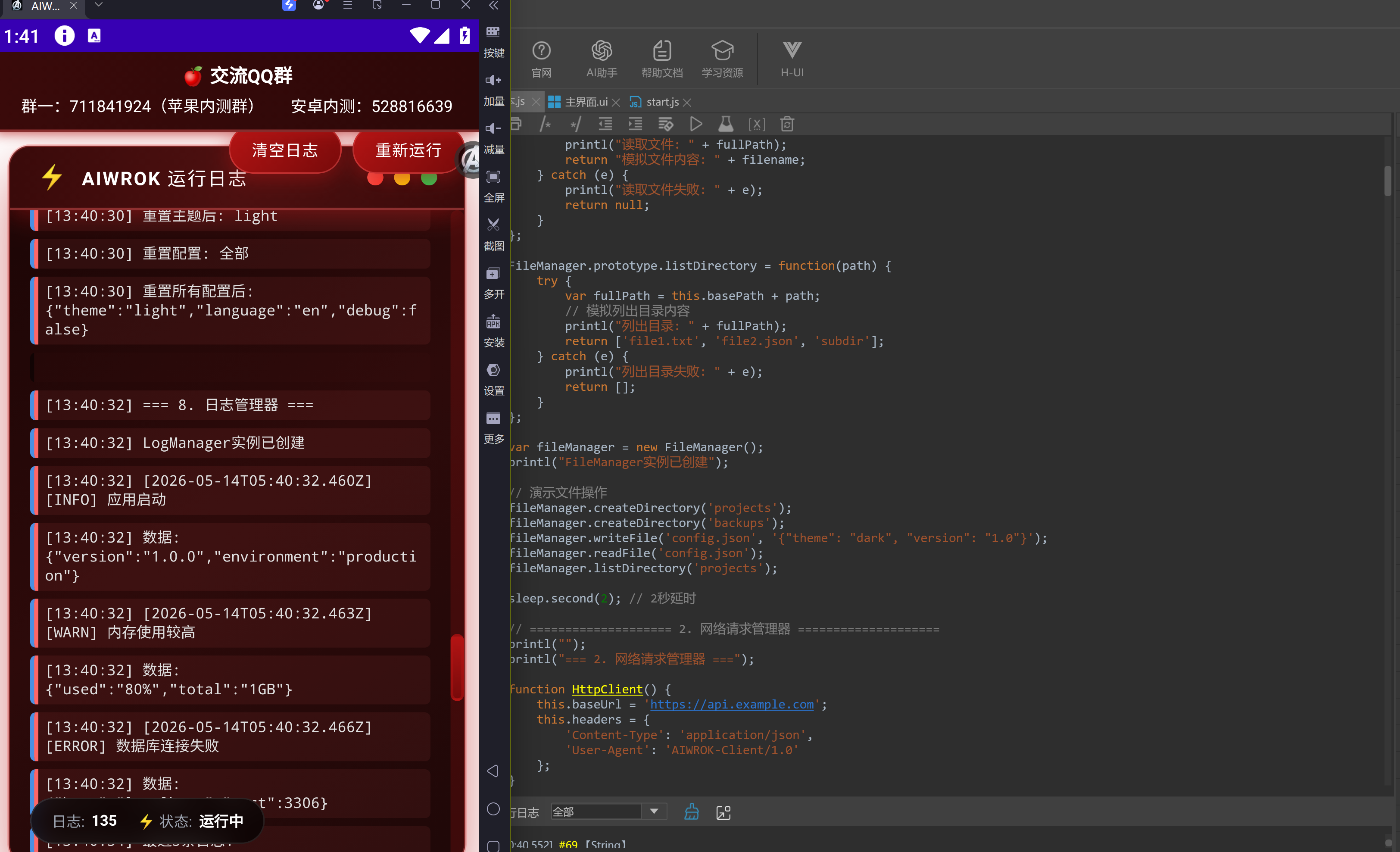Click the red dot in log header

coord(375,178)
